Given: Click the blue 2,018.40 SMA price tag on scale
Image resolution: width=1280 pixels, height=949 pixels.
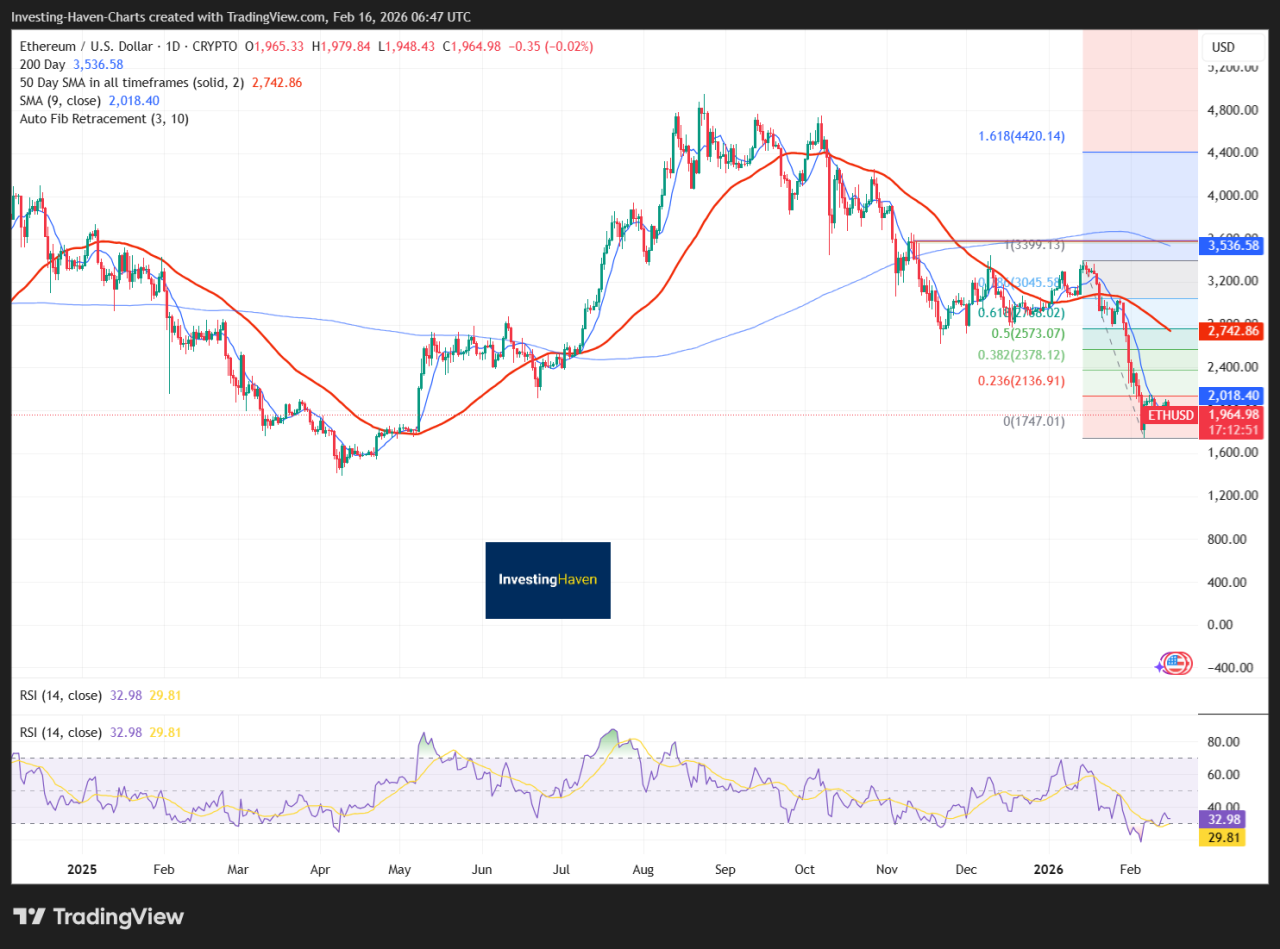Looking at the screenshot, I should click(1230, 395).
